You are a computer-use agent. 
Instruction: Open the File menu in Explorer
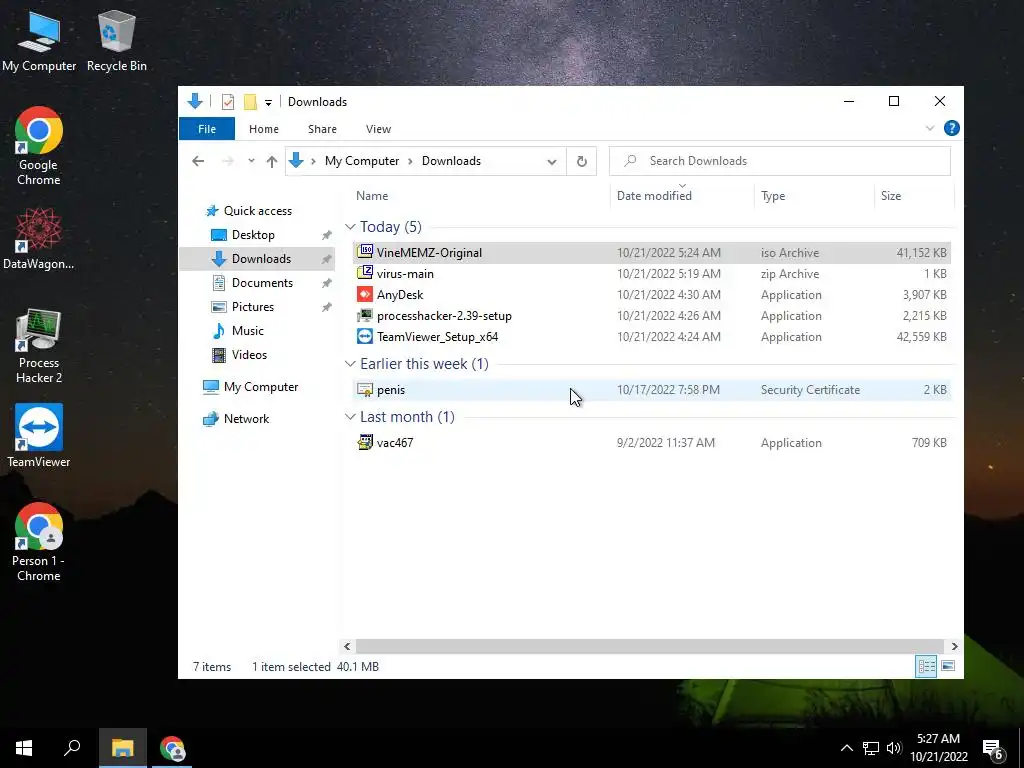pos(207,129)
